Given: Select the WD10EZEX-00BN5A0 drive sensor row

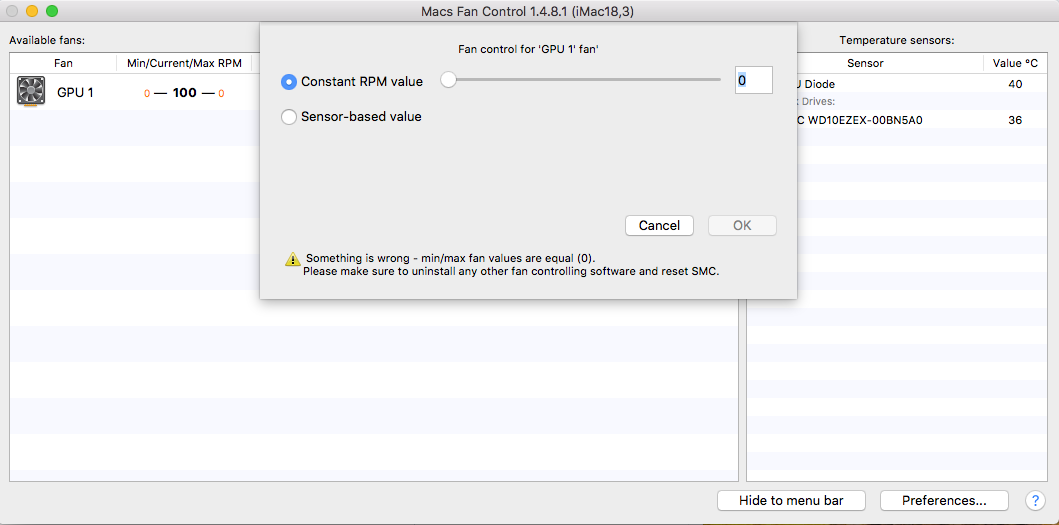Looking at the screenshot, I should click(922, 120).
